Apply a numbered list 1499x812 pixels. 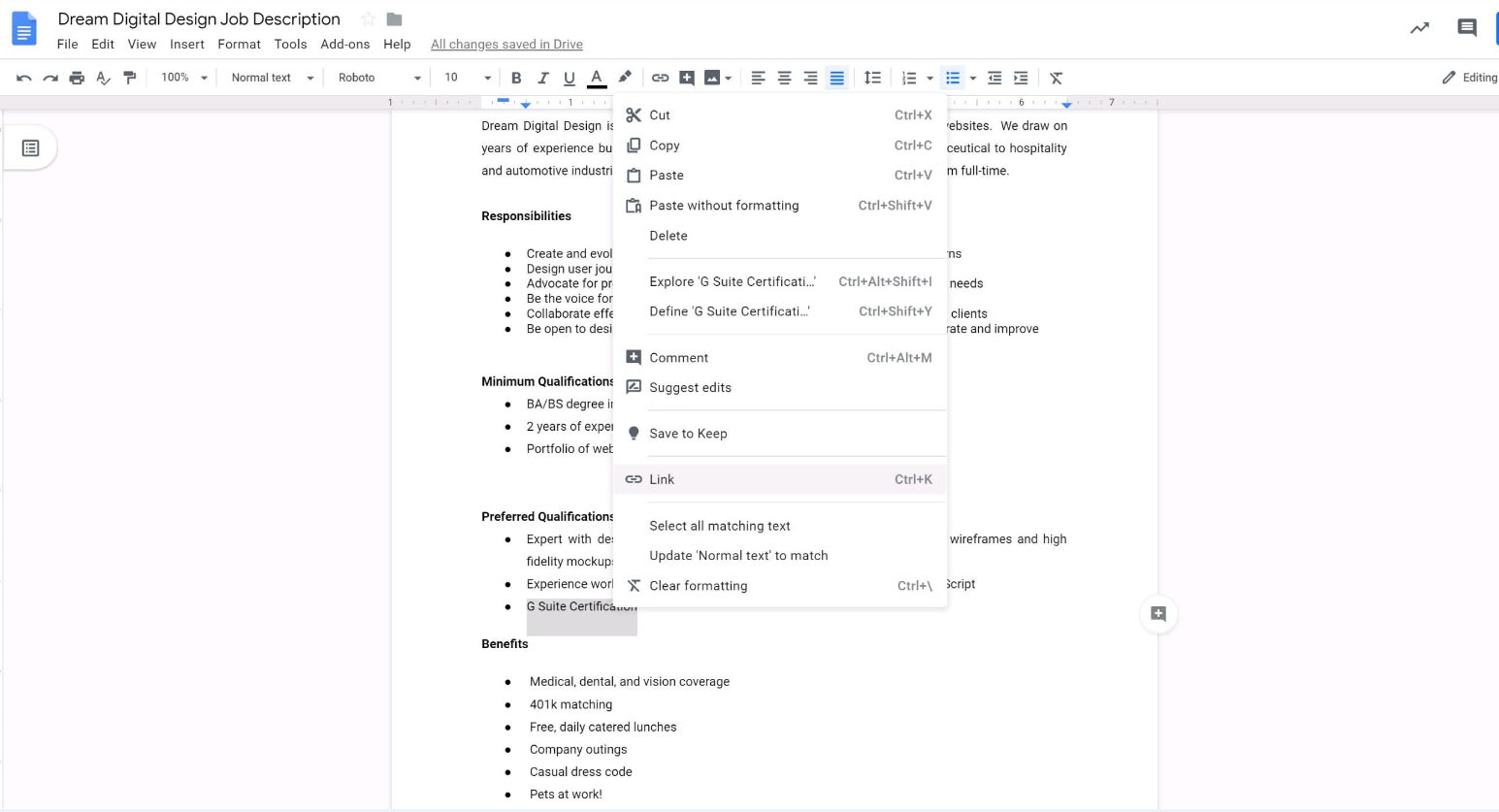point(909,78)
